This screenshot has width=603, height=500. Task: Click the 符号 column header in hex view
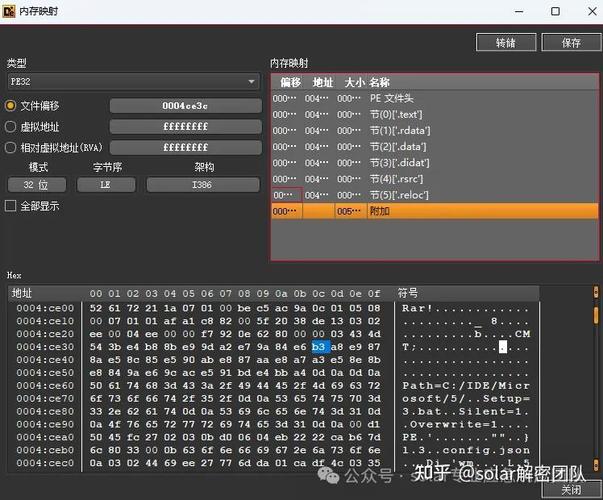point(408,293)
